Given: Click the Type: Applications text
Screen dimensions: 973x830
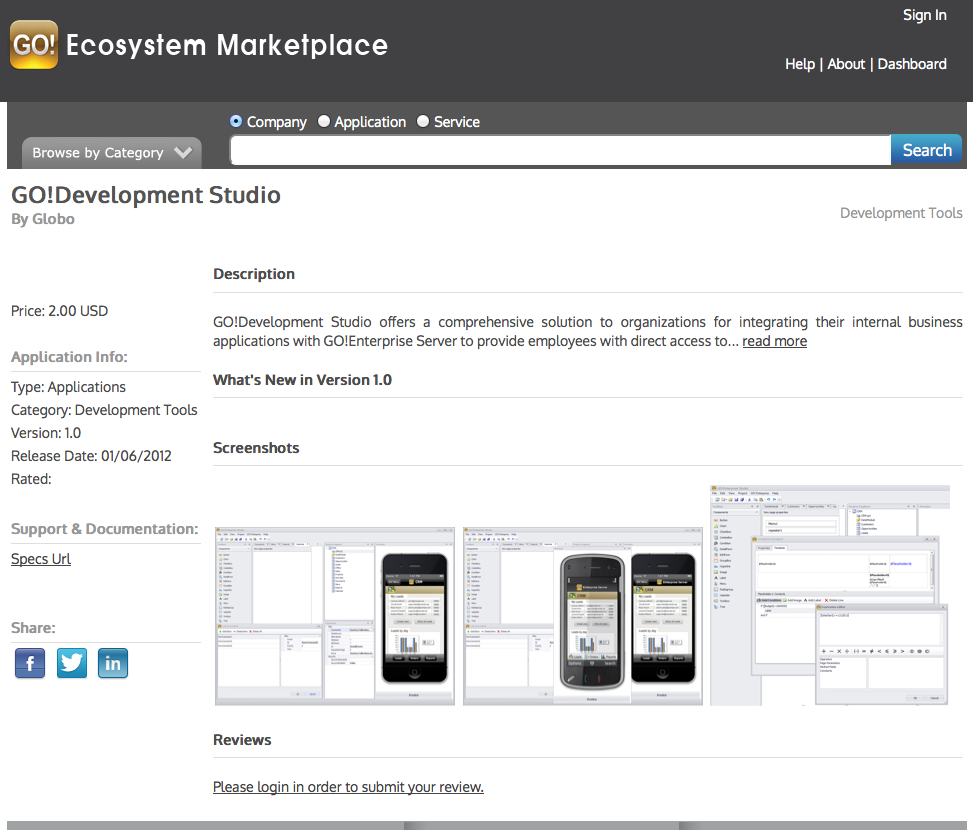Looking at the screenshot, I should click(68, 387).
